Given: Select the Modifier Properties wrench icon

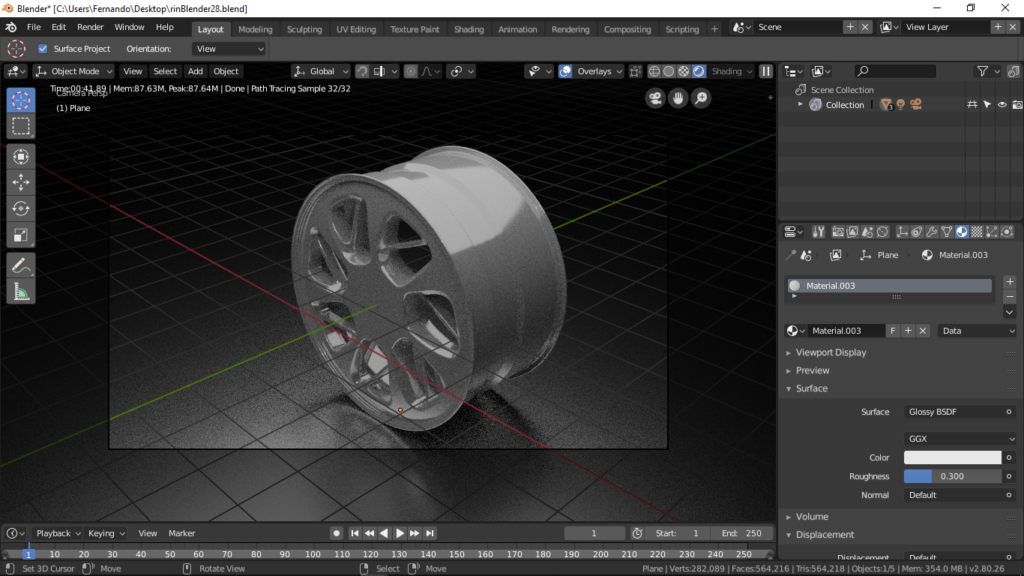Looking at the screenshot, I should tap(932, 231).
